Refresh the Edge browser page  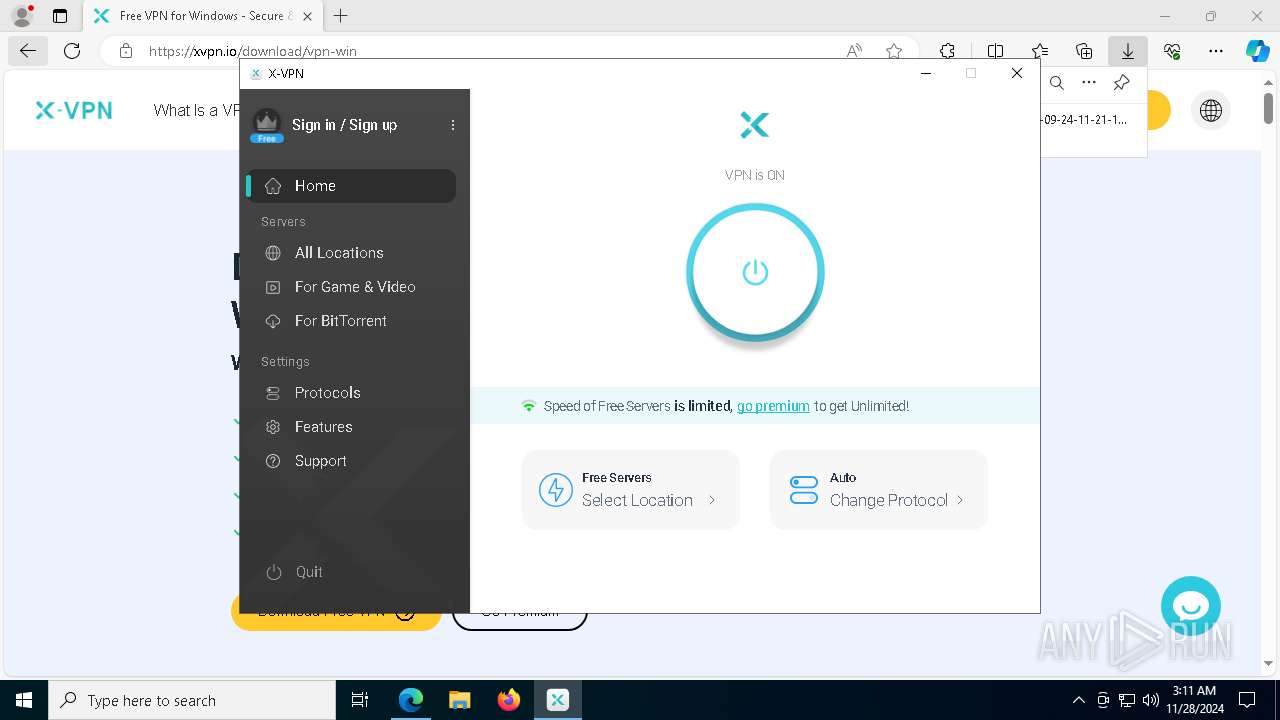(72, 51)
